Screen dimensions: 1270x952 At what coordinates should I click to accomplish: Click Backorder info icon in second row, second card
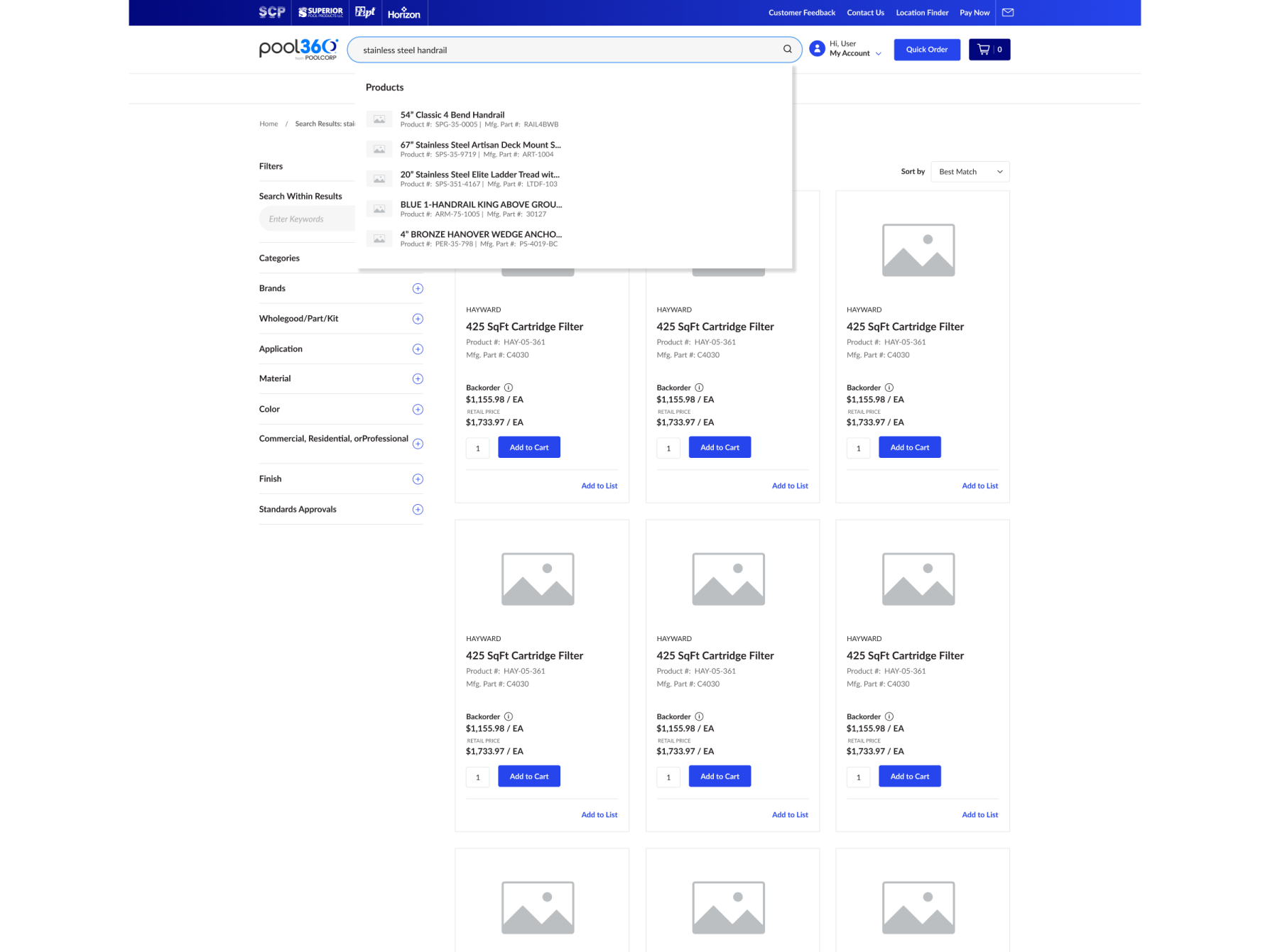[x=699, y=716]
